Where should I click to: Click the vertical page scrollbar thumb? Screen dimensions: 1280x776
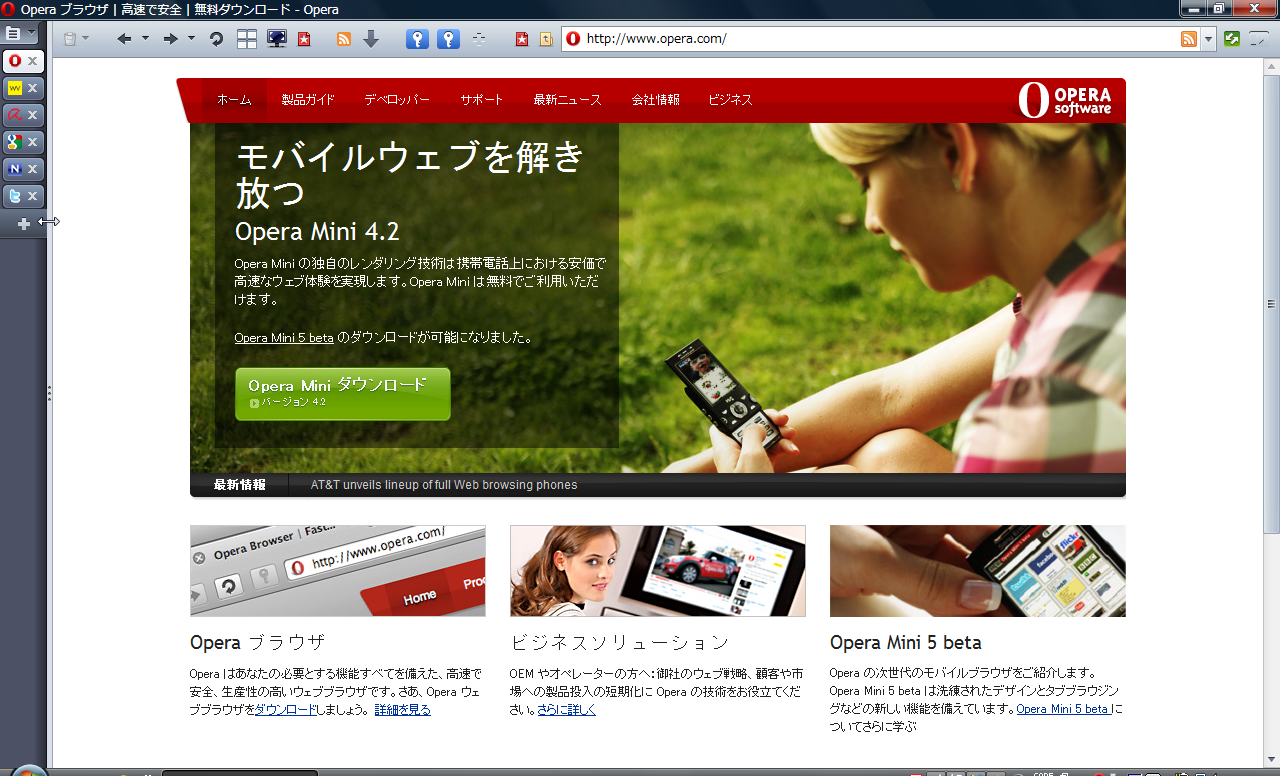point(1272,304)
